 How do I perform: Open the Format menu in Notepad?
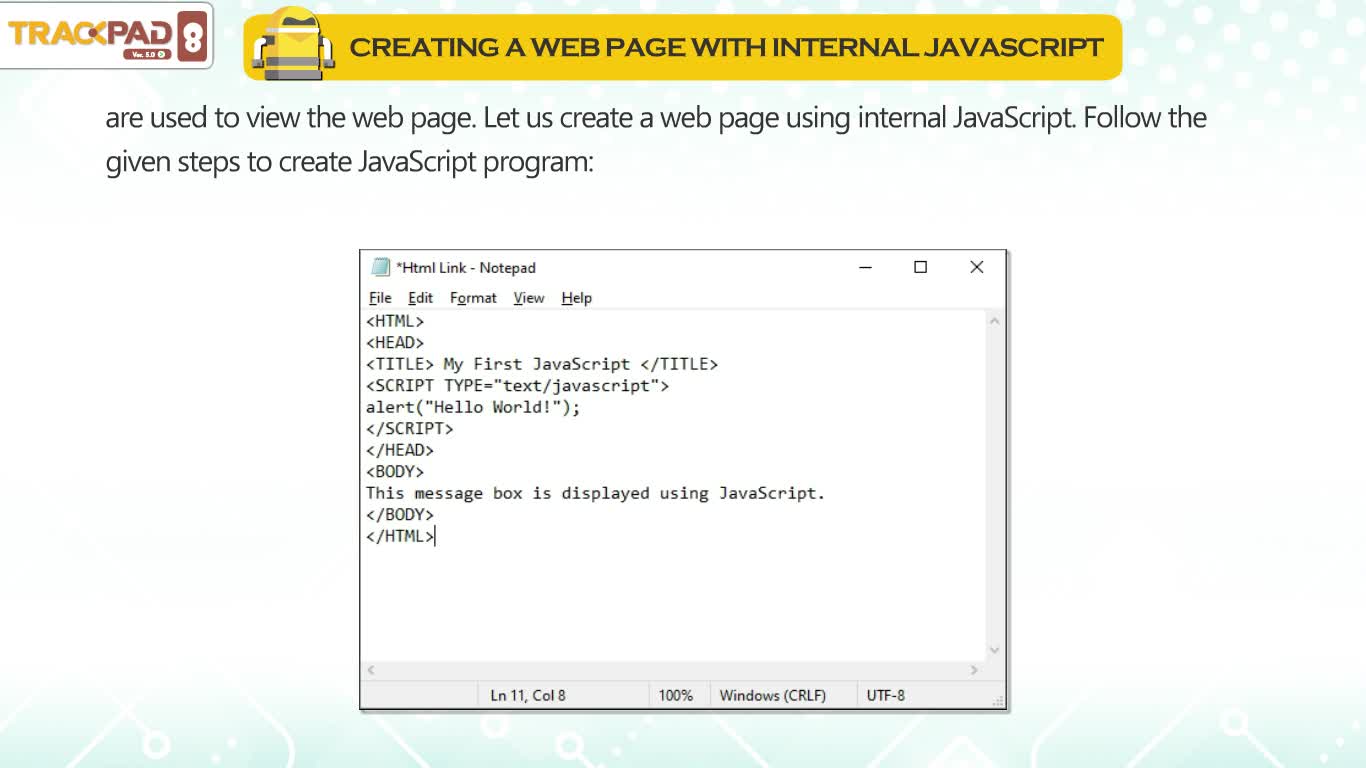(x=473, y=298)
